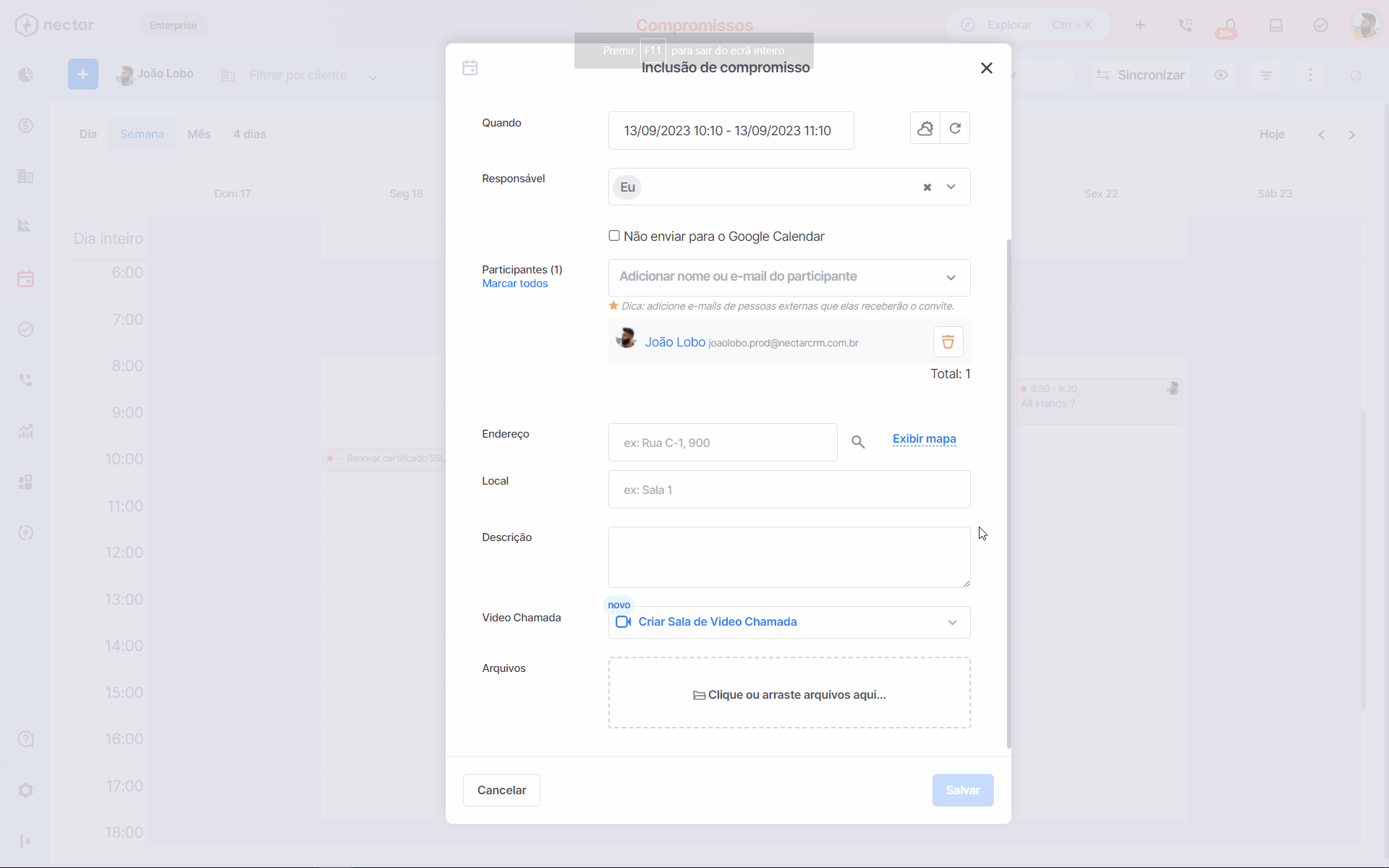Open the Explorar search box
Viewport: 1389px width, 868px height.
pos(1028,25)
